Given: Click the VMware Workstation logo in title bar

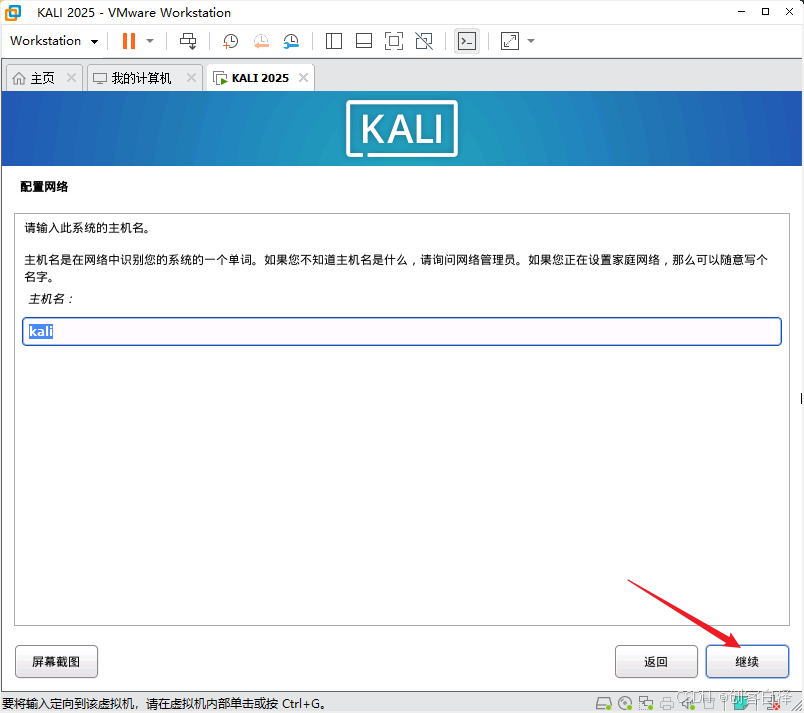Looking at the screenshot, I should coord(13,12).
